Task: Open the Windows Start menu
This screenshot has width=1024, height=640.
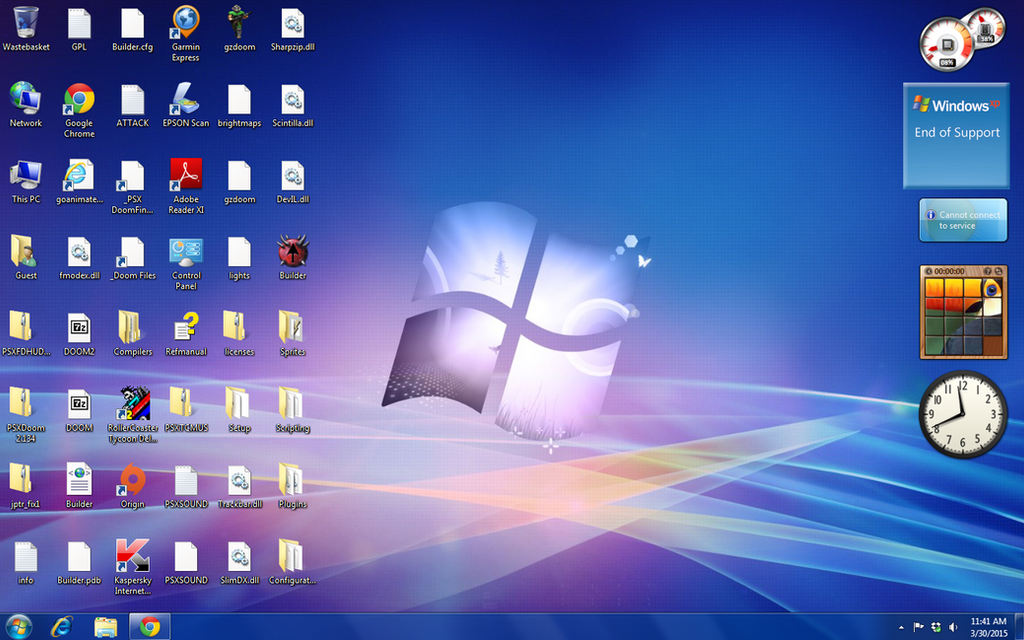Action: point(18,628)
